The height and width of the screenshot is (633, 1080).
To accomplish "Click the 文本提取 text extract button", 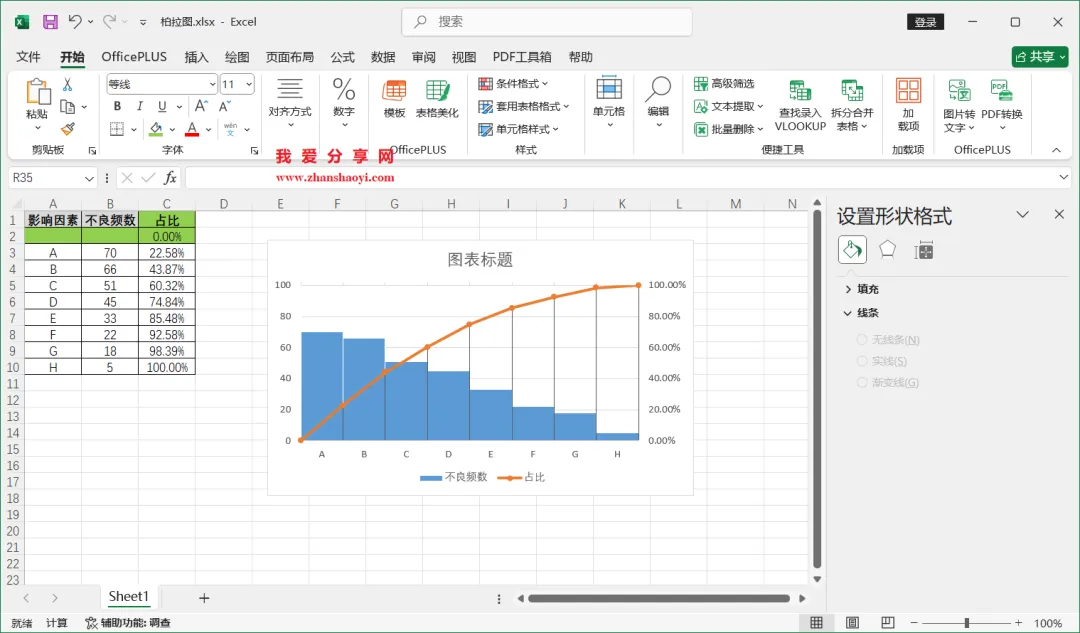I will (x=729, y=106).
